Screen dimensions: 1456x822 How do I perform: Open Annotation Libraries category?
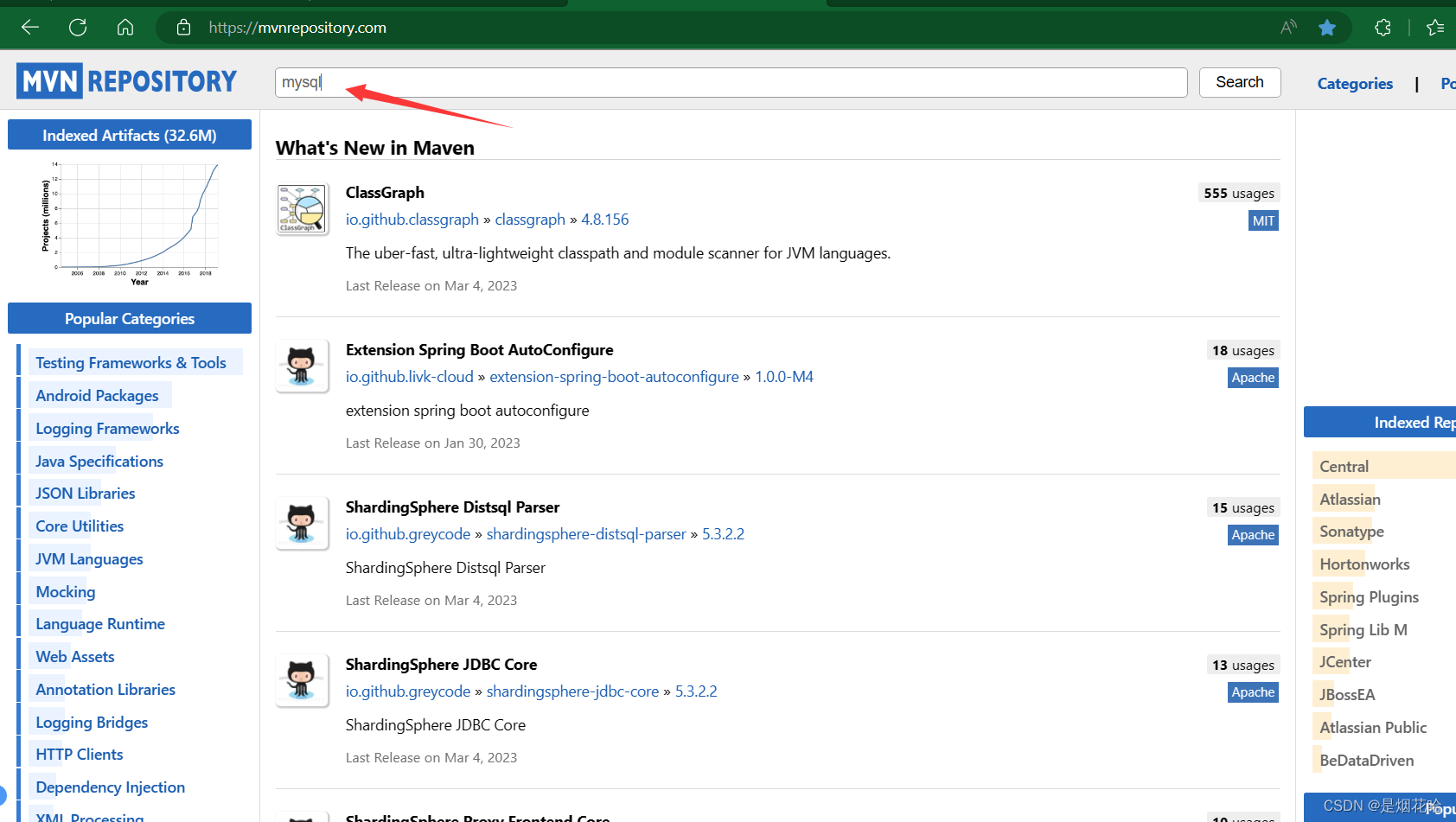click(x=105, y=690)
